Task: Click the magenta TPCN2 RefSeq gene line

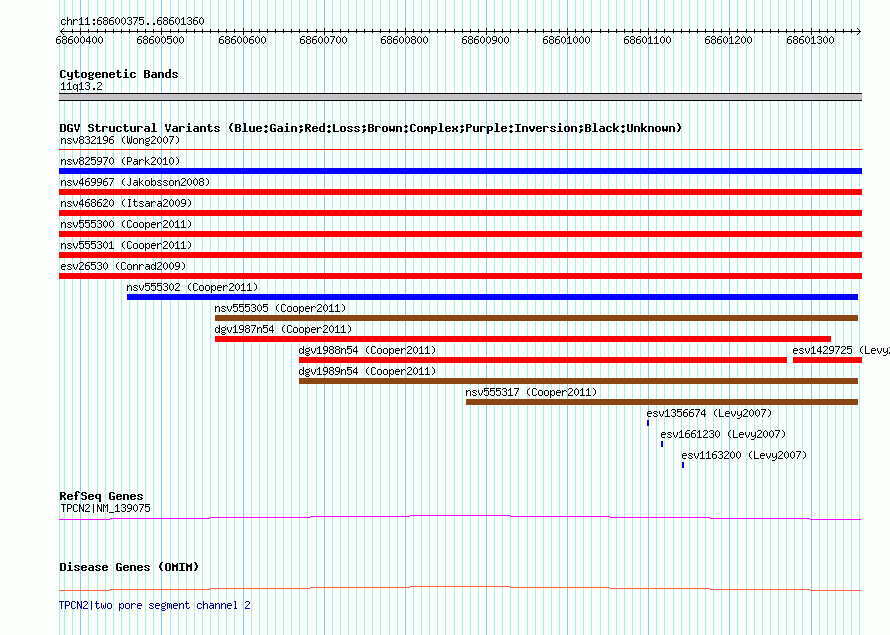Action: pyautogui.click(x=460, y=517)
